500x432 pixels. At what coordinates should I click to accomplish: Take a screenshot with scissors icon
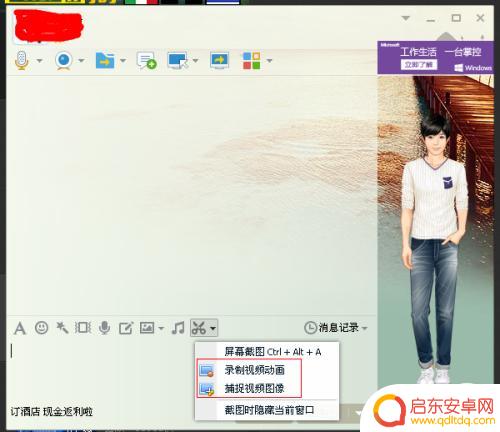pyautogui.click(x=199, y=328)
